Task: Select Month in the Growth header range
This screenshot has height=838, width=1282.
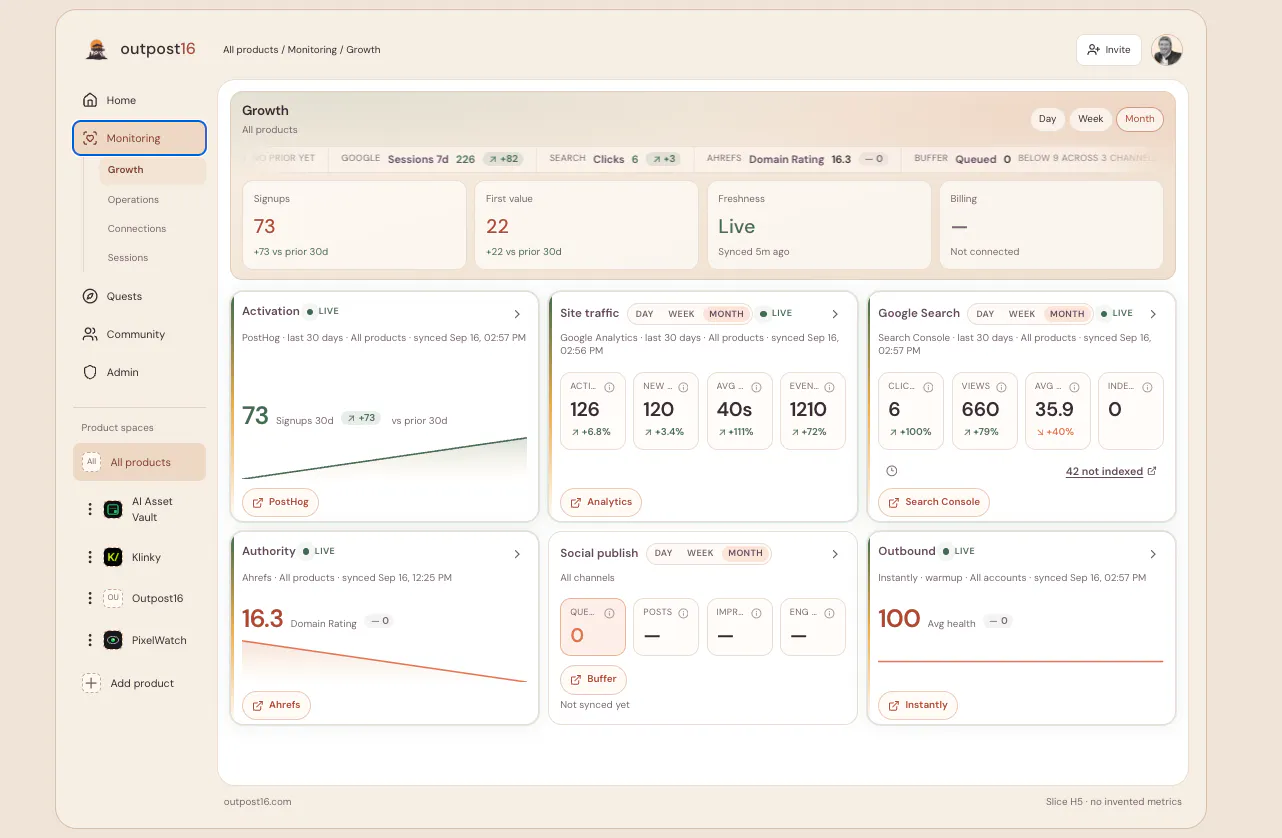Action: [1140, 119]
